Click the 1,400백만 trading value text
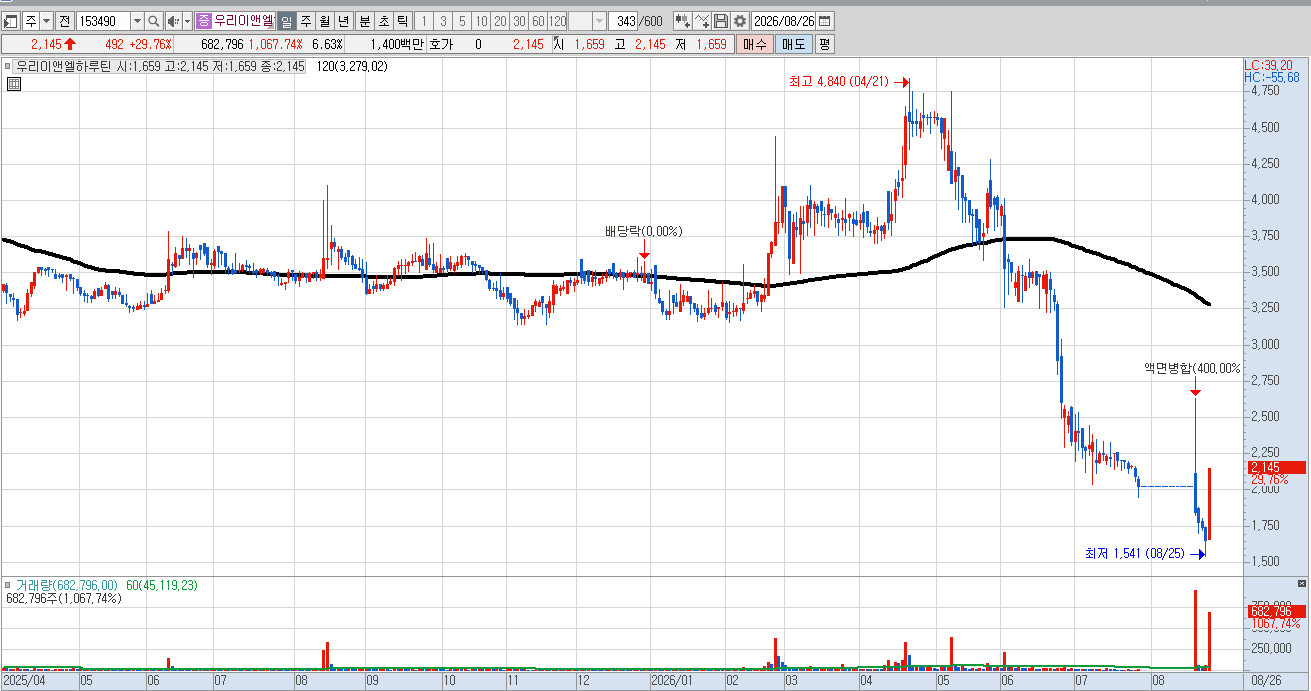This screenshot has width=1311, height=691. (397, 44)
